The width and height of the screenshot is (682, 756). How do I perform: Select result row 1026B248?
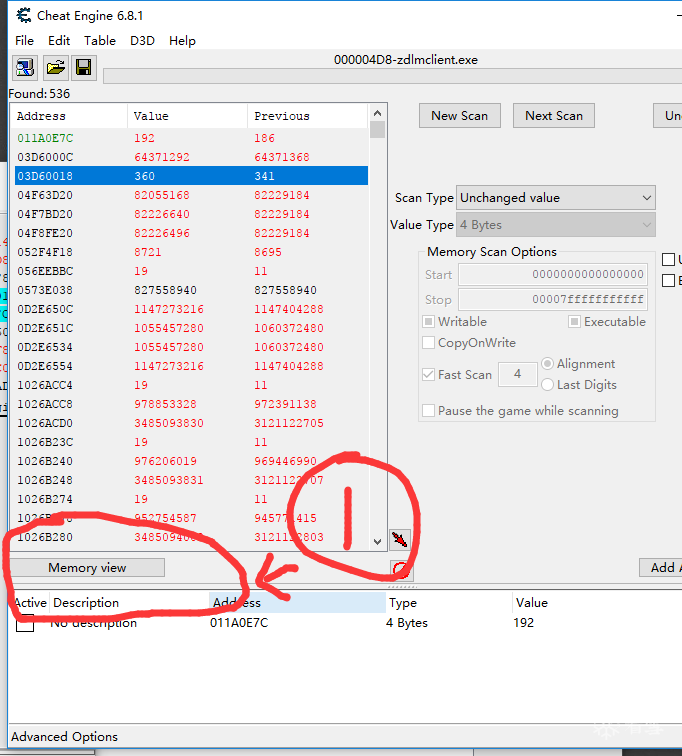[x=191, y=480]
